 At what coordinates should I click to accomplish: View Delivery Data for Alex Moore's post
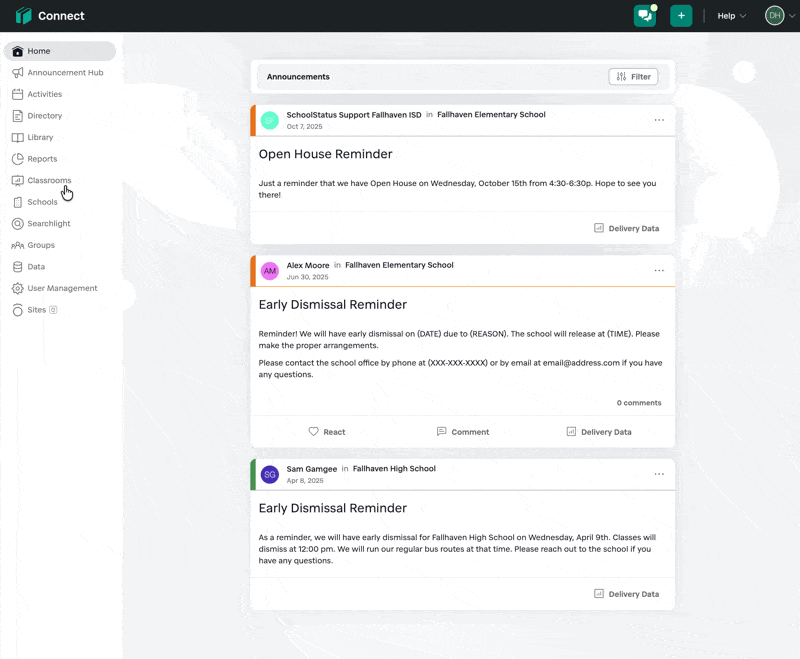599,432
